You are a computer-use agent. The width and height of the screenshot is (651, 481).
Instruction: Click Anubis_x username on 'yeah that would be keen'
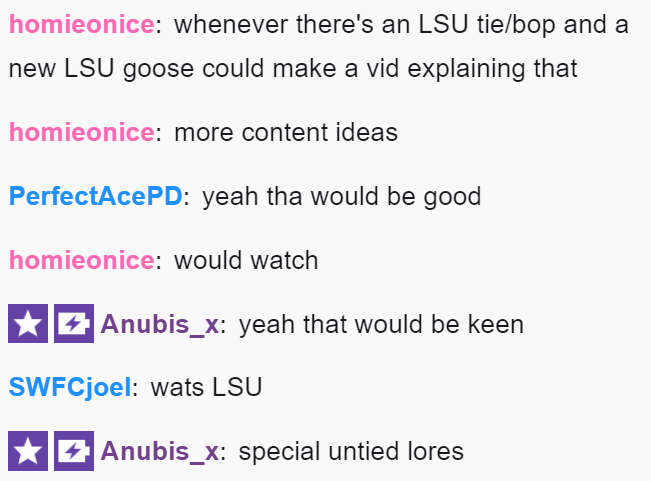pyautogui.click(x=160, y=324)
